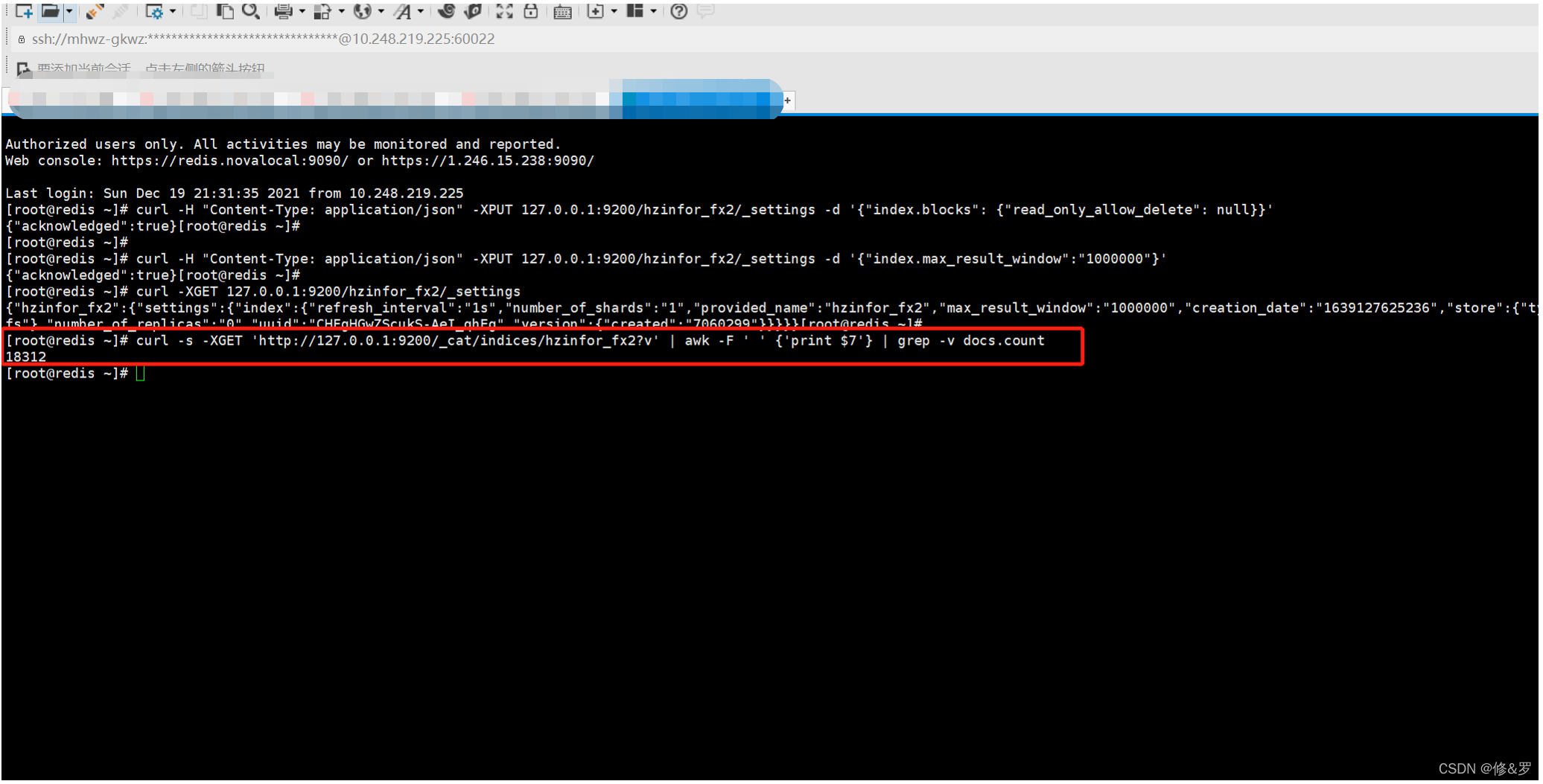Launch Xftp with the green swirl icon
Screen dimensions: 1543x784
tap(446, 11)
